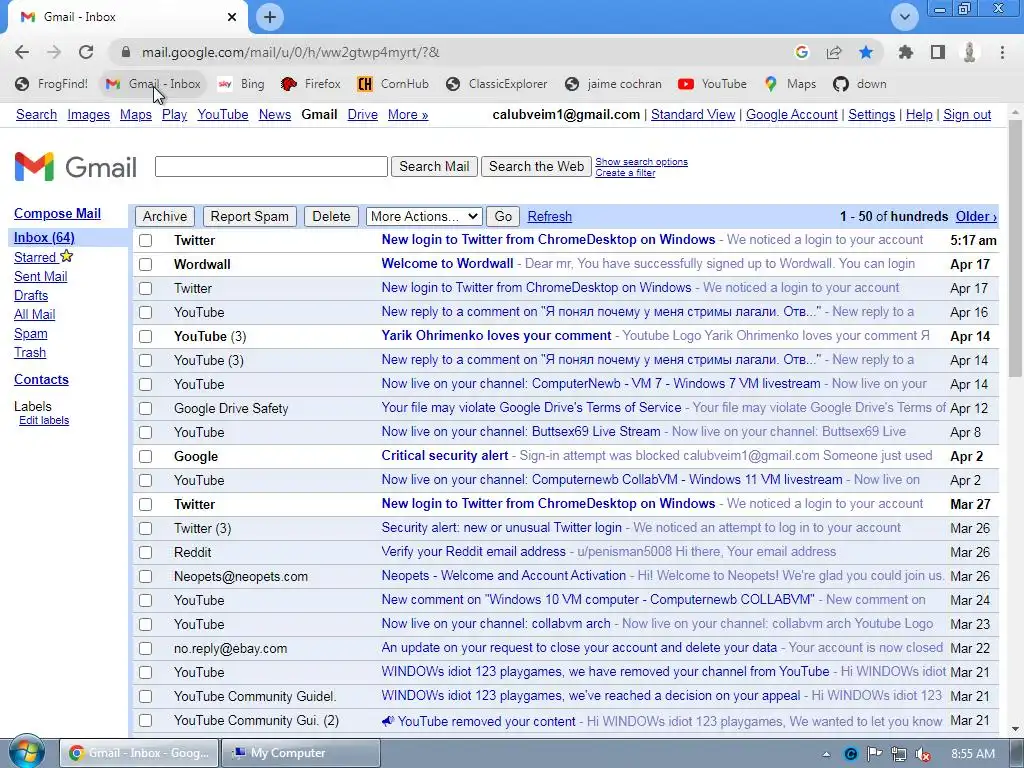The width and height of the screenshot is (1024, 768).
Task: Open the More » link in top navigation
Action: pyautogui.click(x=408, y=114)
